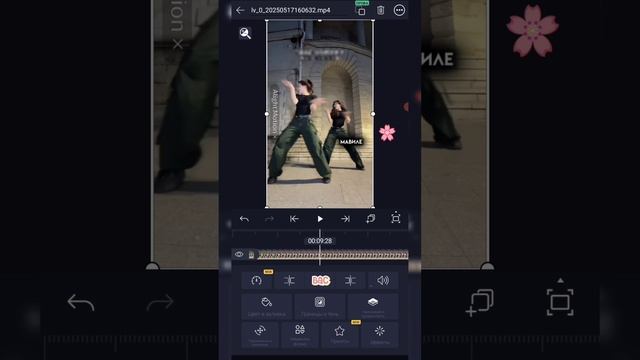
Task: Duplicate the layer with the copy icon
Action: click(x=370, y=219)
